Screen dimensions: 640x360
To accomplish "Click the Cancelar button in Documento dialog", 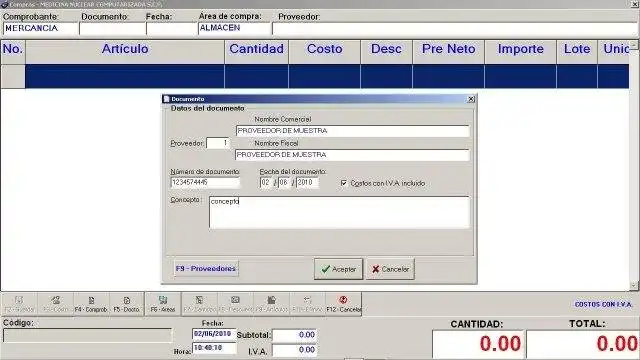I will pyautogui.click(x=390, y=269).
